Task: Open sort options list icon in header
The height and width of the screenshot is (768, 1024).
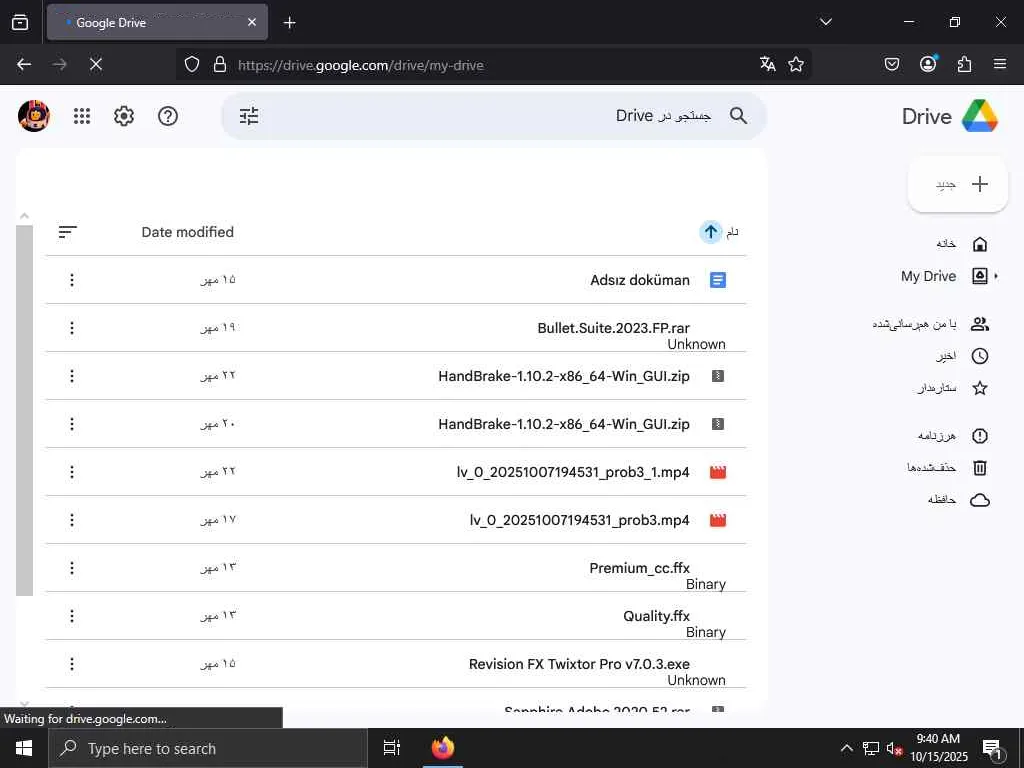Action: pos(67,232)
